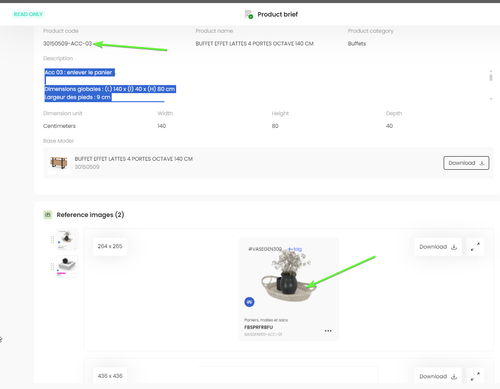
Task: Click the Centimeters dimension unit value
Action: (x=59, y=126)
